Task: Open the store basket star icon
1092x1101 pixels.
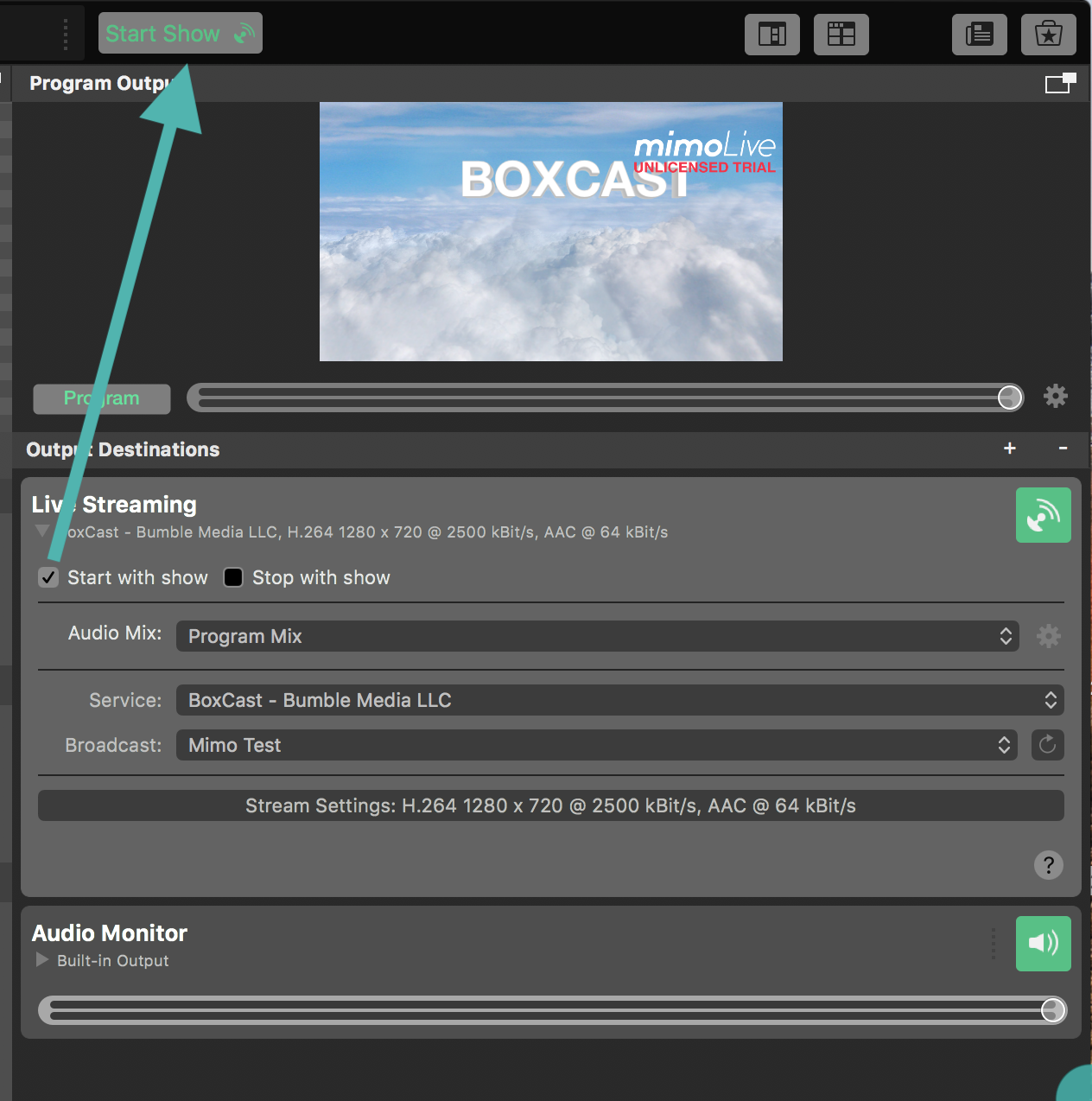Action: 1048,35
